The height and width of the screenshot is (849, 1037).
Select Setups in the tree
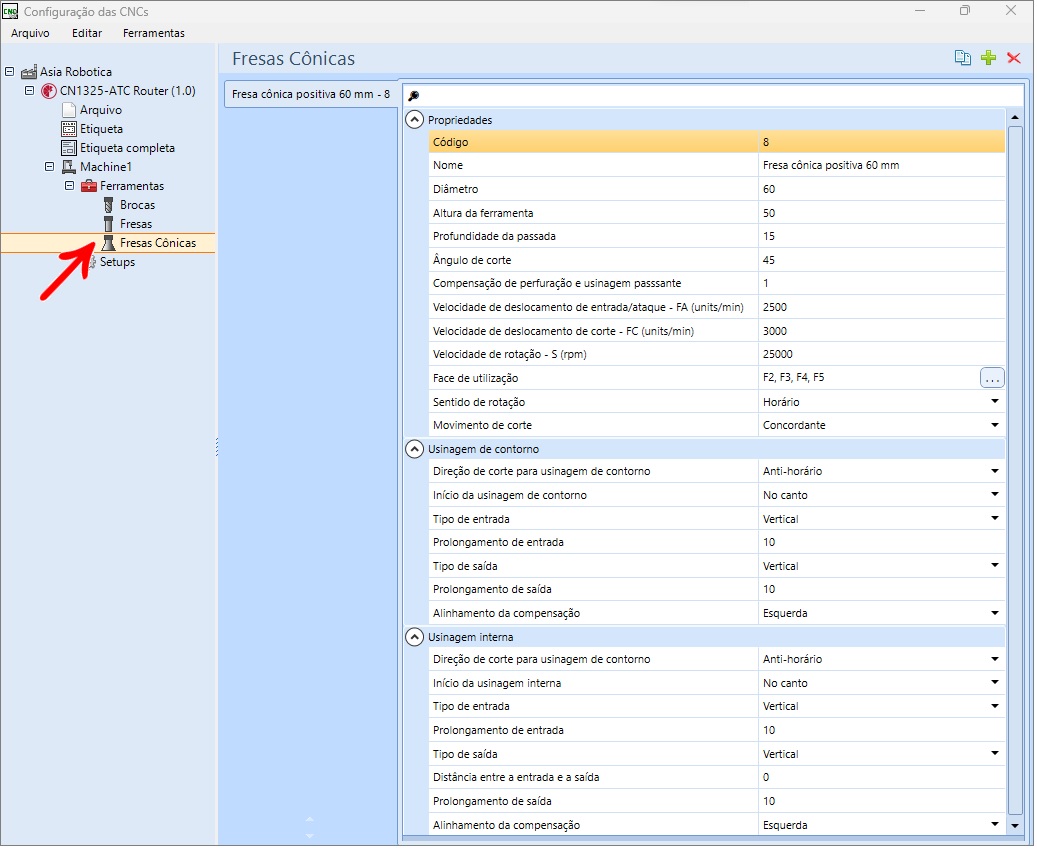click(118, 263)
